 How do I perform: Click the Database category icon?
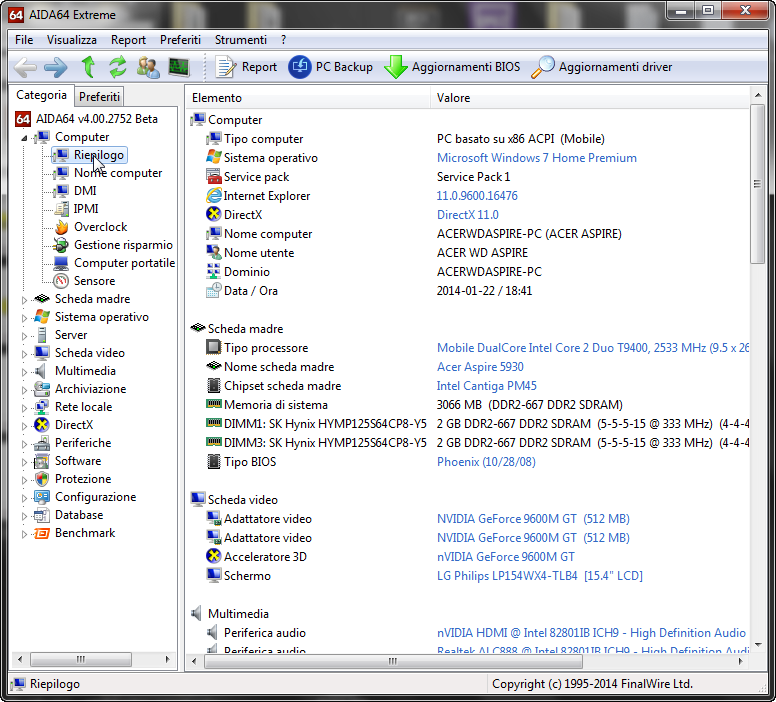(x=42, y=515)
